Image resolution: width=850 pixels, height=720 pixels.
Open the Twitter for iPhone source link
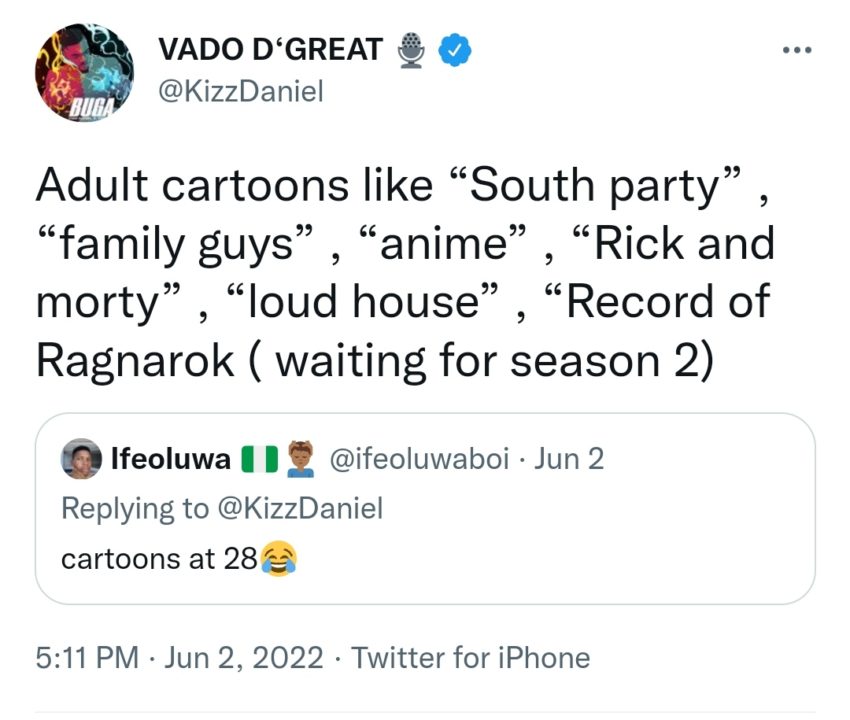(471, 658)
